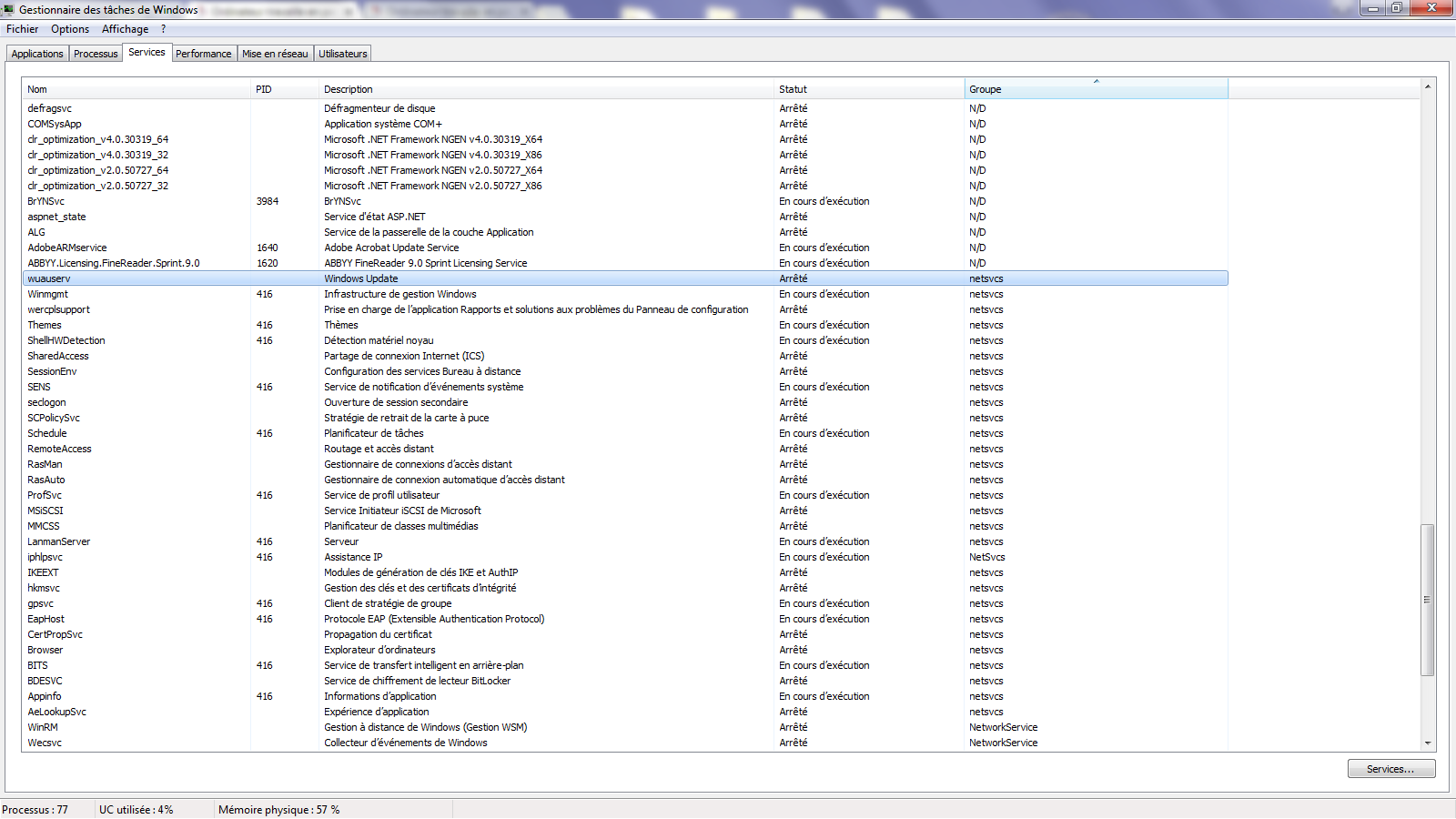Select clr_optimization_v2.0.50727_32 service
The image size is (1456, 819).
(x=625, y=186)
